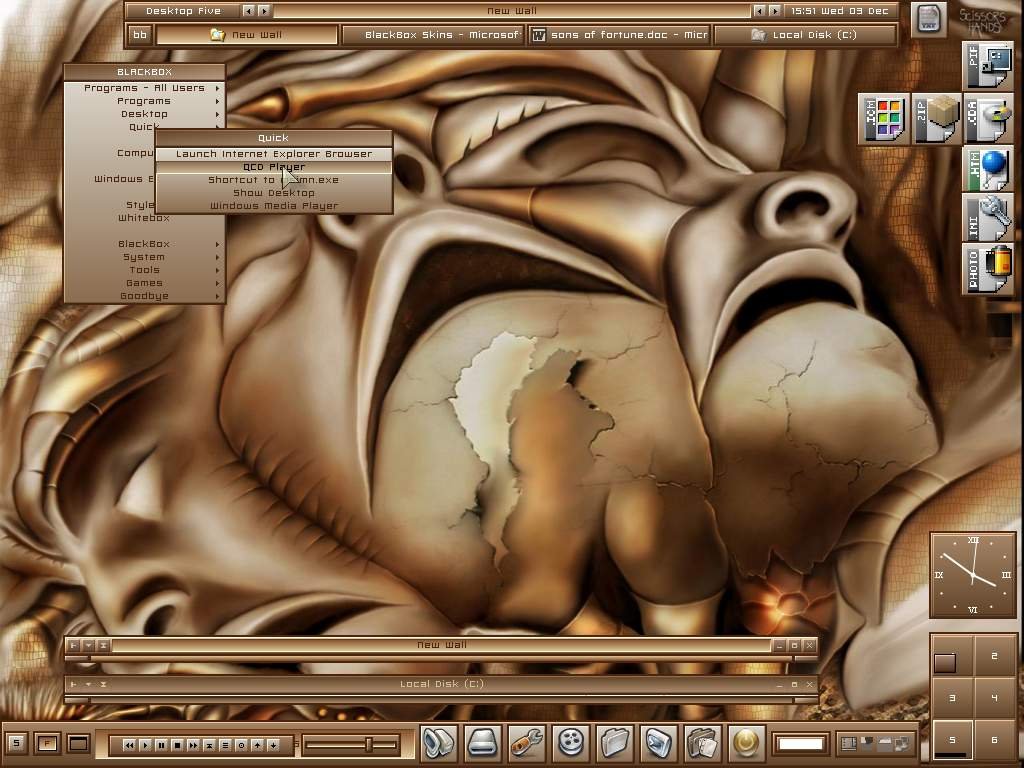1024x768 pixels.
Task: Click the analog clock widget
Action: point(973,575)
